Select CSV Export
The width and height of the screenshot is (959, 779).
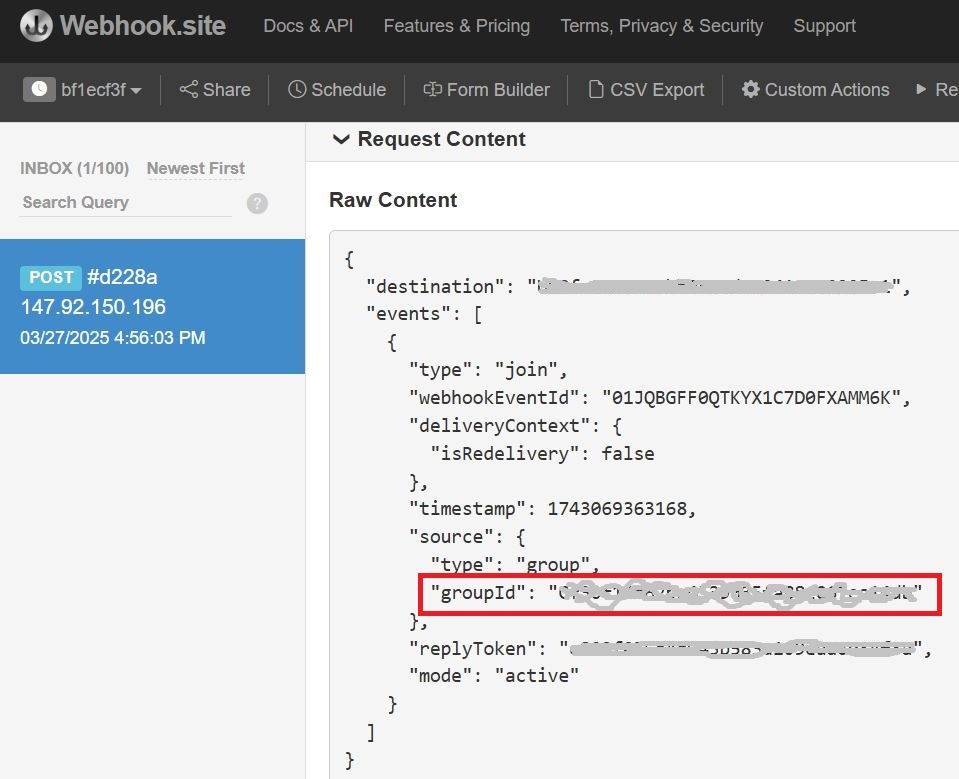click(648, 90)
